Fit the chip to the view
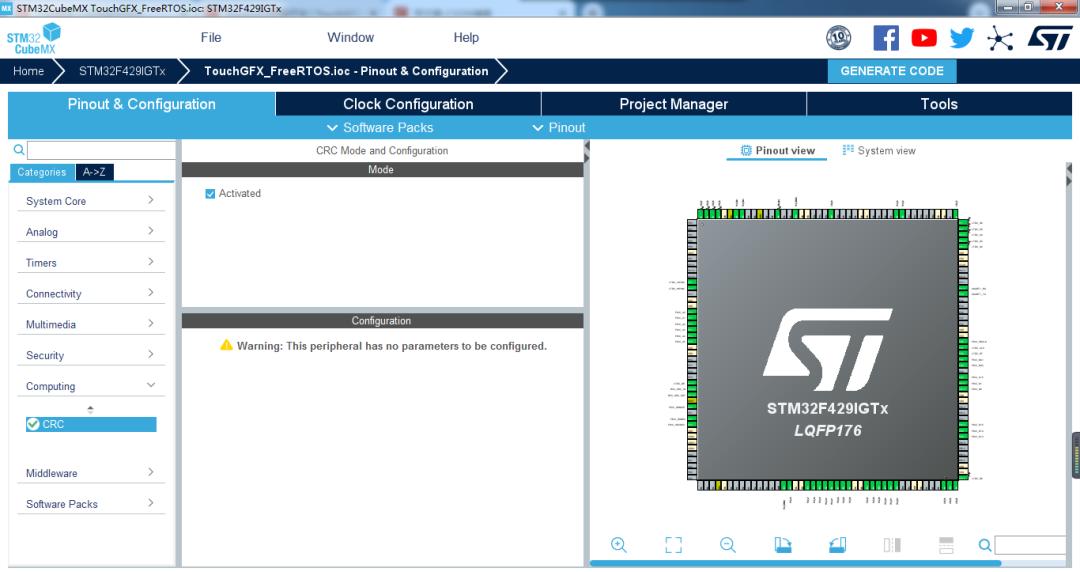Image resolution: width=1080 pixels, height=572 pixels. pos(674,545)
